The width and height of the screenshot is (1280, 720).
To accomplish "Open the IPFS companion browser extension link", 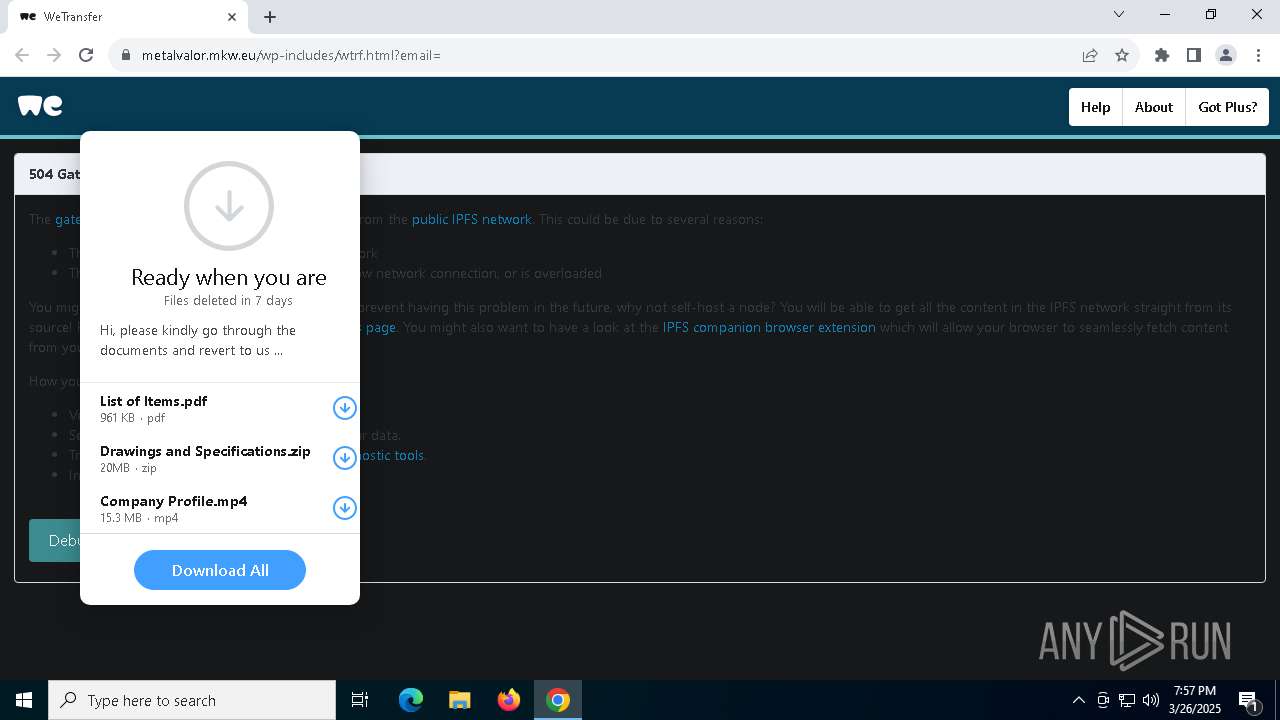I will click(769, 327).
